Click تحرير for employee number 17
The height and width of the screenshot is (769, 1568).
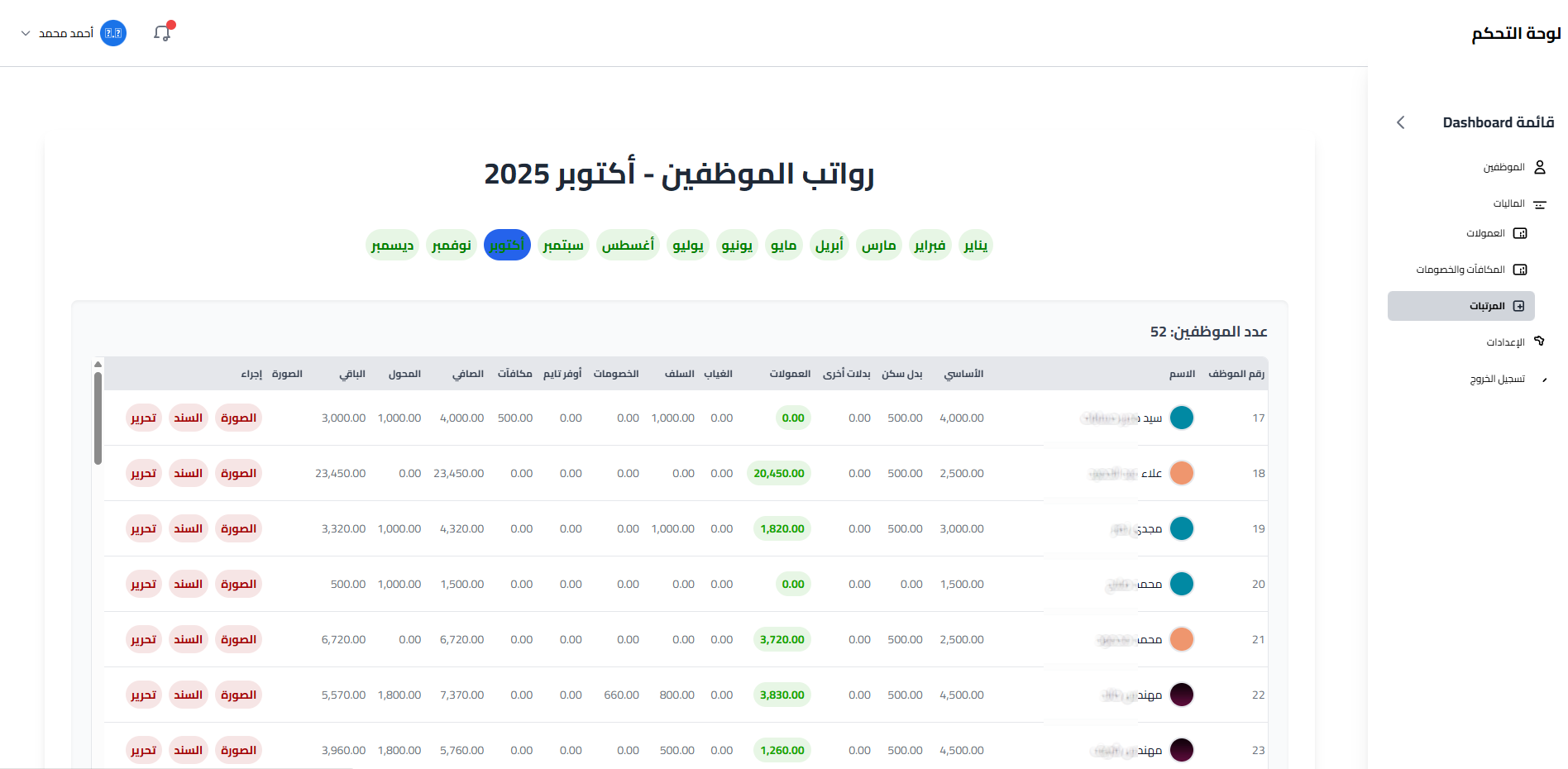pyautogui.click(x=143, y=418)
